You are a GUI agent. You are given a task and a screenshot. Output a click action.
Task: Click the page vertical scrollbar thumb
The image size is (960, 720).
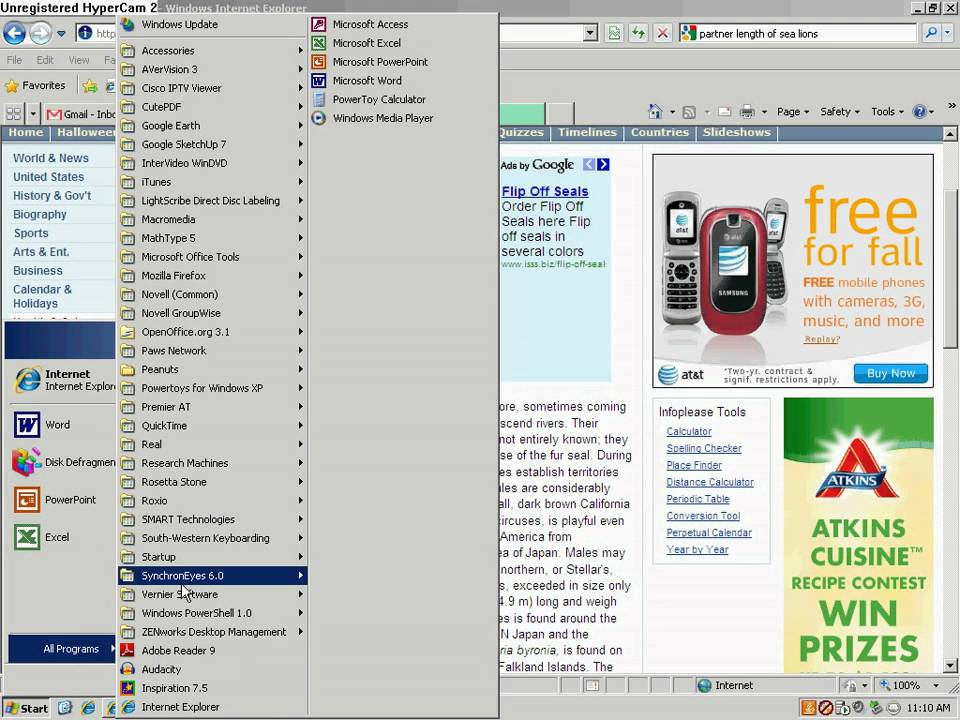[950, 269]
